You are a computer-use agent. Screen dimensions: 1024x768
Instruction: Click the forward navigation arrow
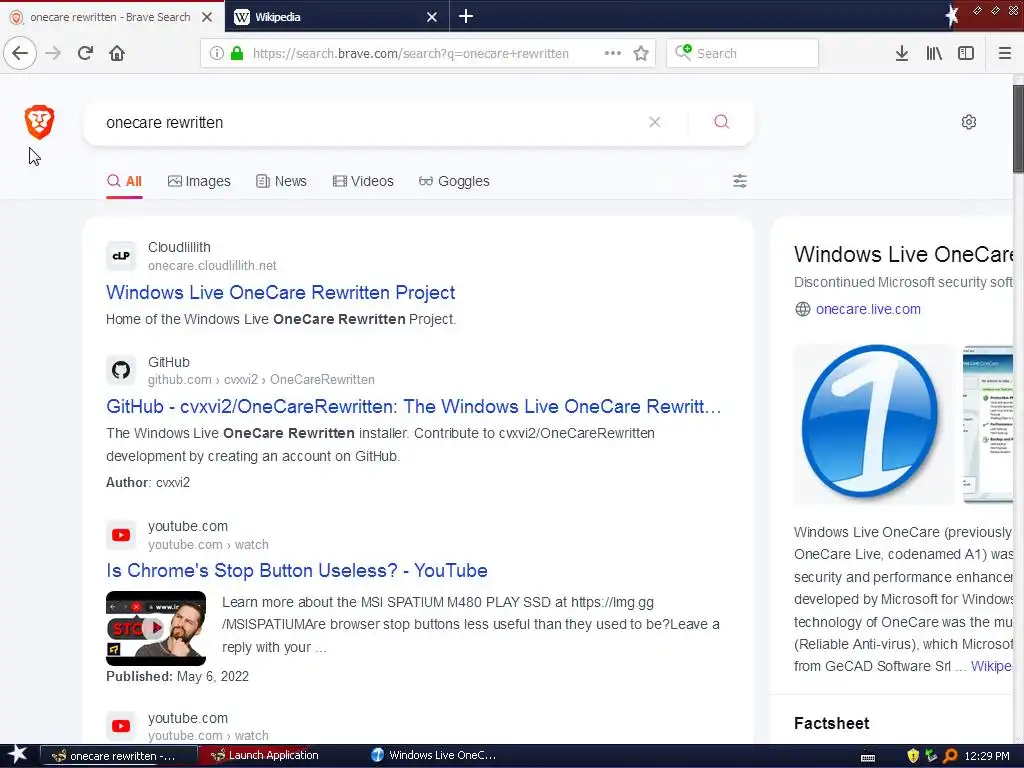coord(53,53)
